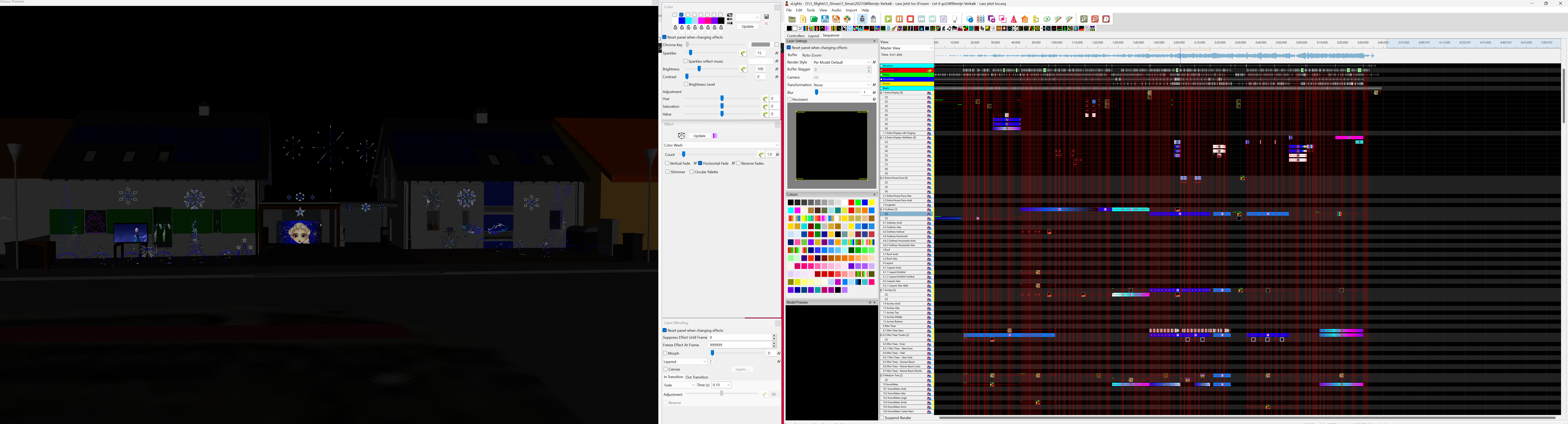
Task: Click the save palette floppy icon
Action: [x=766, y=16]
